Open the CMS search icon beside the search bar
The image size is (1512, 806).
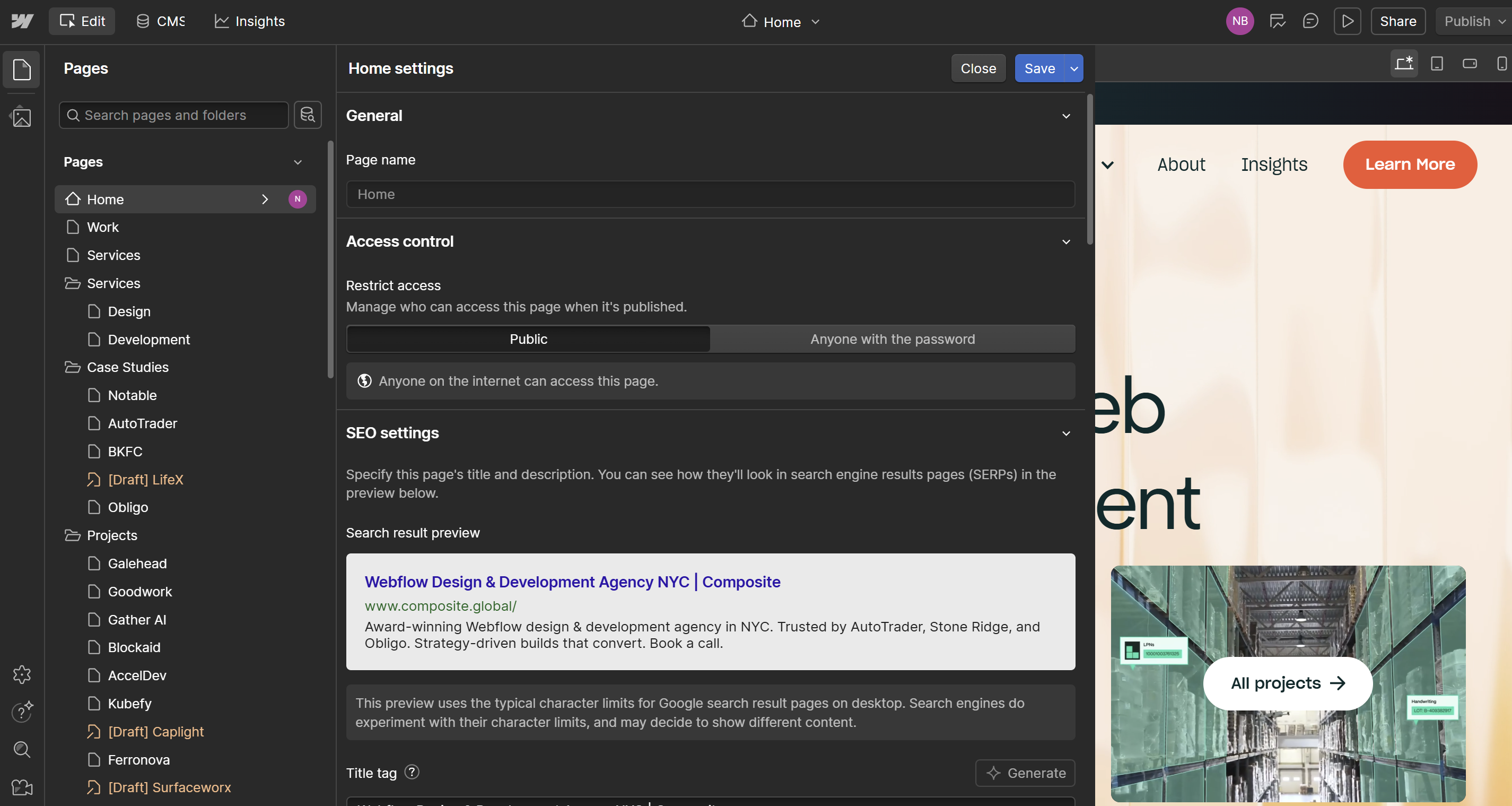(307, 115)
